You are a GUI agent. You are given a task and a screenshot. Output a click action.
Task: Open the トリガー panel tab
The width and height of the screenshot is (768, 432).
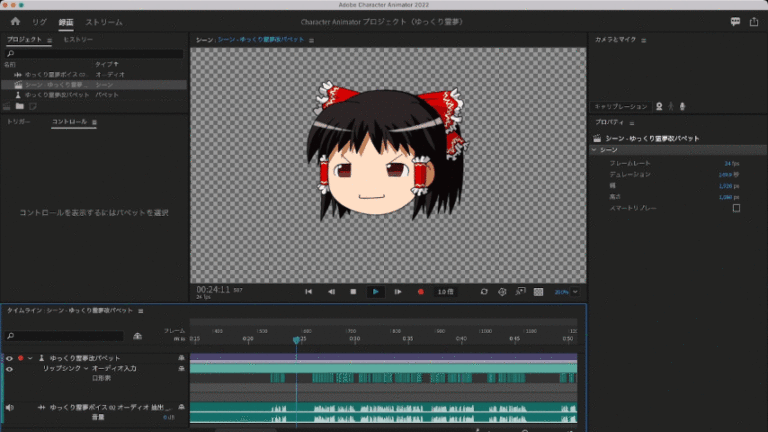click(x=19, y=121)
